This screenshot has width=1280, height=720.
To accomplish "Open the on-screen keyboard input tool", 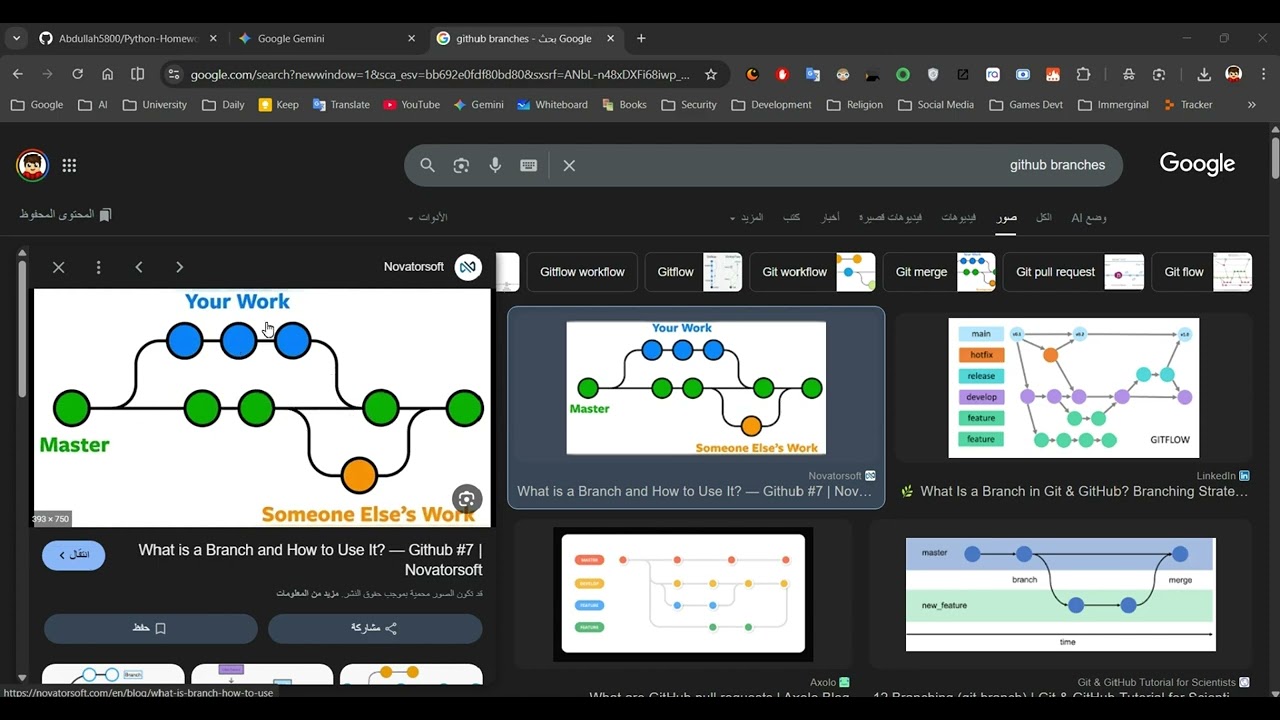I will click(x=529, y=165).
